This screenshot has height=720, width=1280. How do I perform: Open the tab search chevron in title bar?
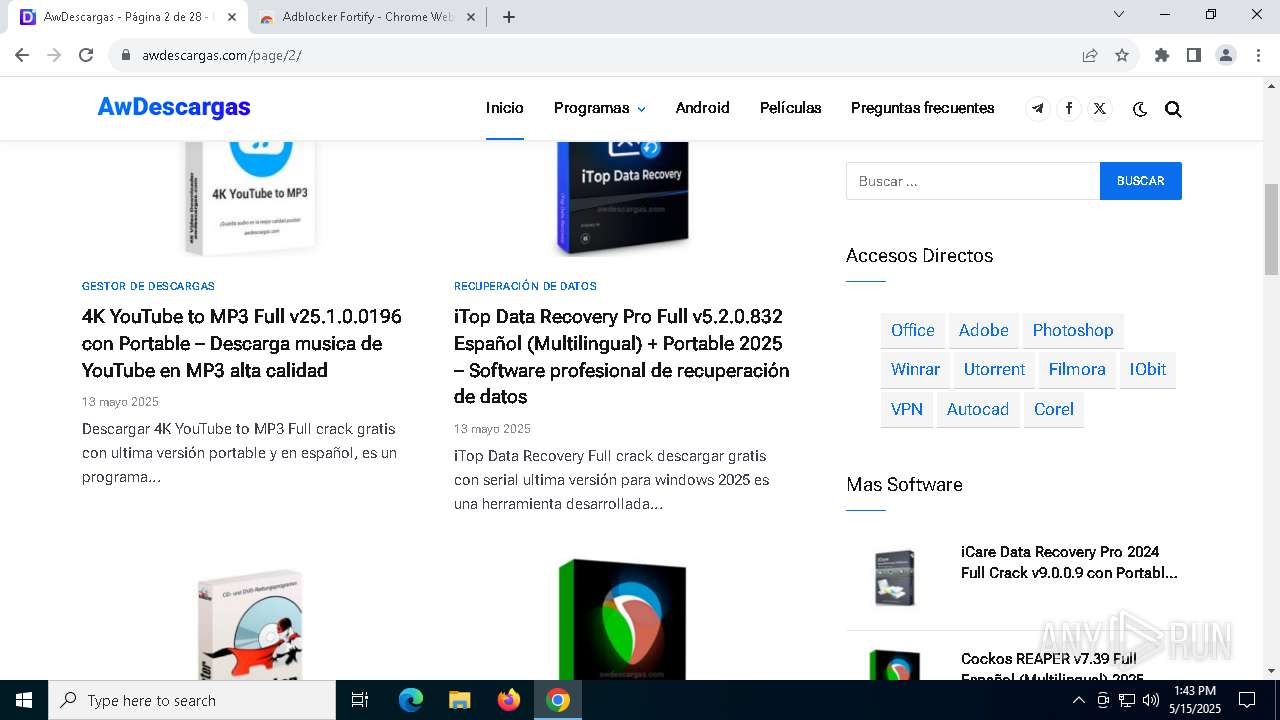coord(1119,14)
